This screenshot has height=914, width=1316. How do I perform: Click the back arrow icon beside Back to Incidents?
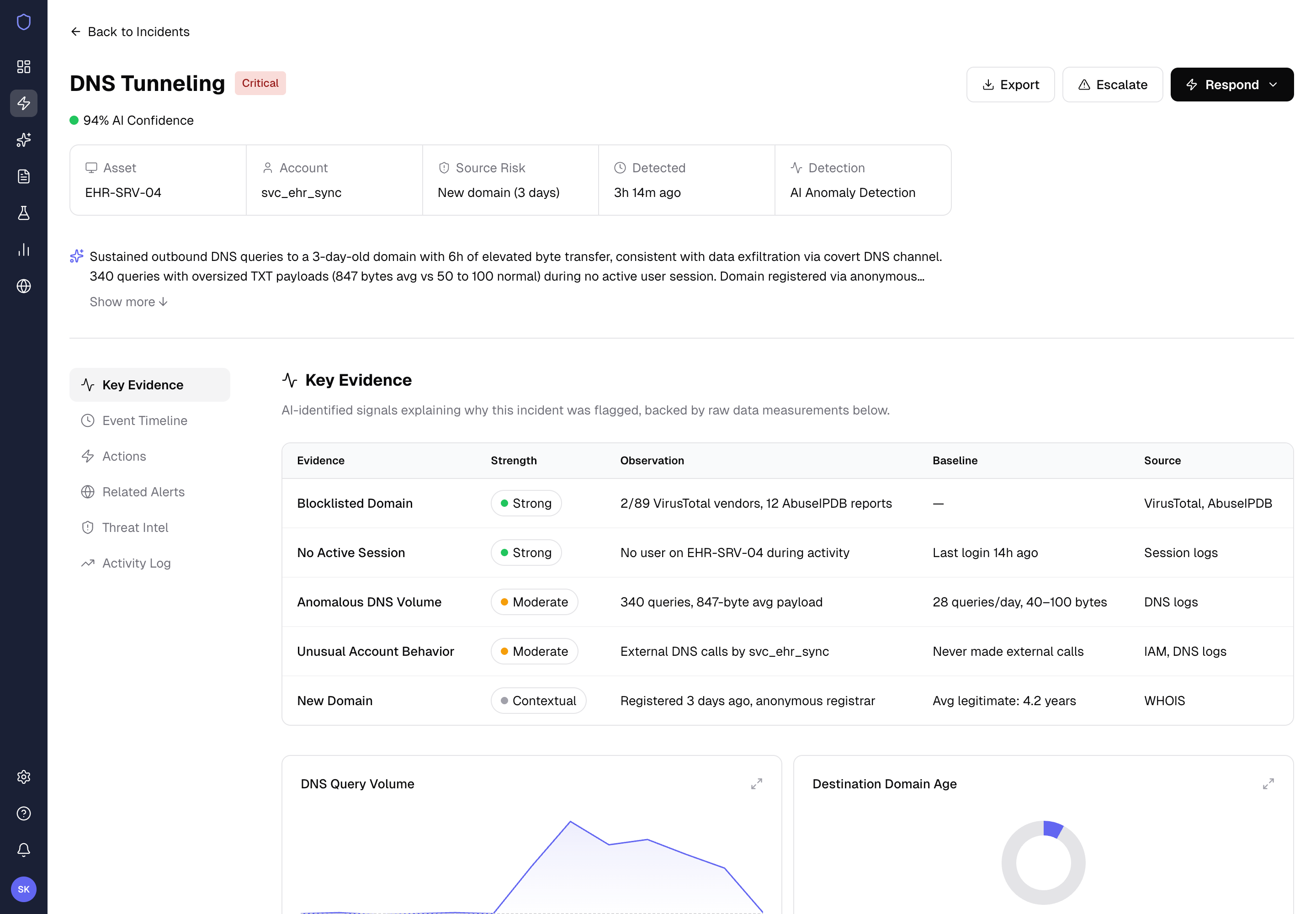[75, 32]
